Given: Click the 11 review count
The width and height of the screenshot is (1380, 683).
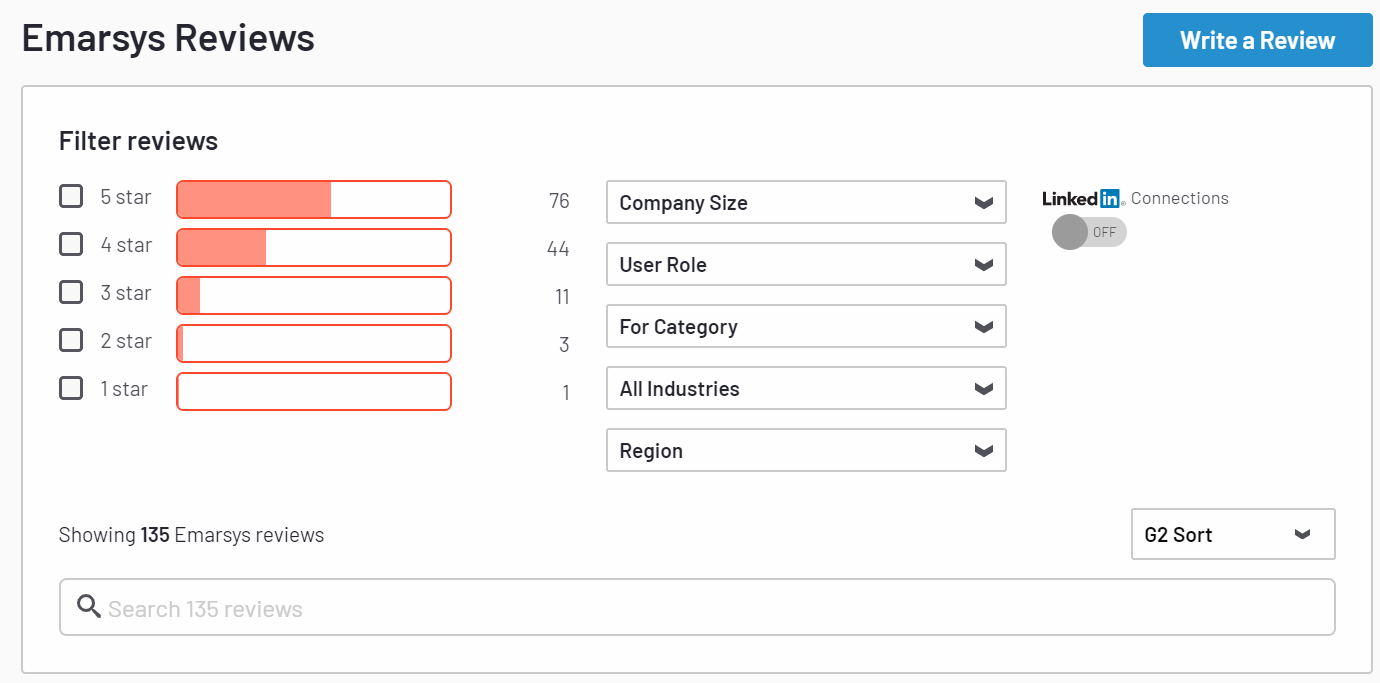Looking at the screenshot, I should click(x=562, y=297).
